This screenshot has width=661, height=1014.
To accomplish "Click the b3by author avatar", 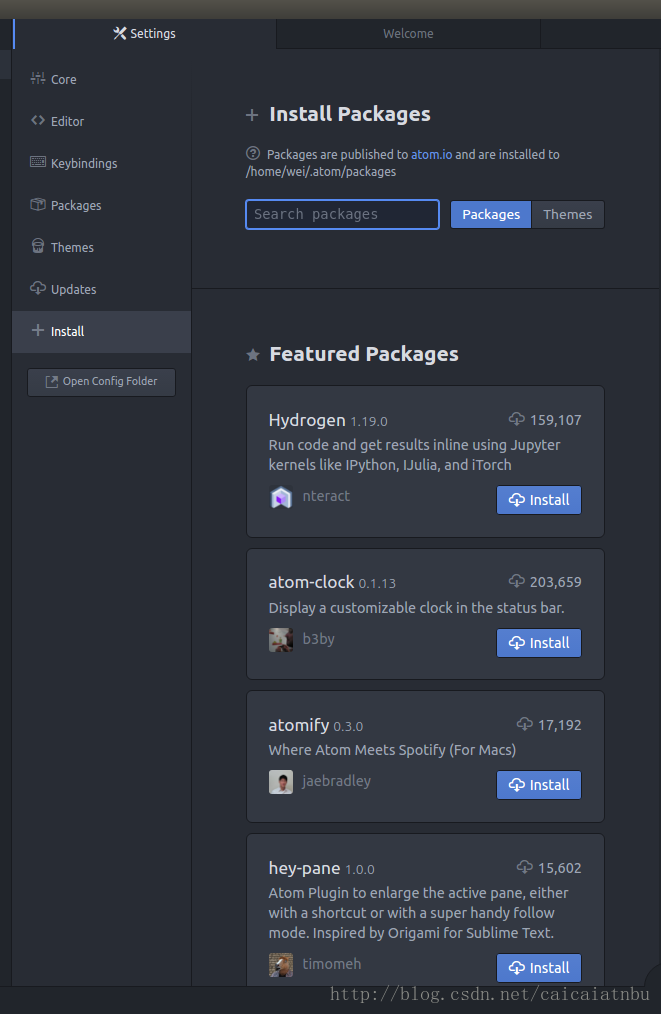I will click(281, 640).
